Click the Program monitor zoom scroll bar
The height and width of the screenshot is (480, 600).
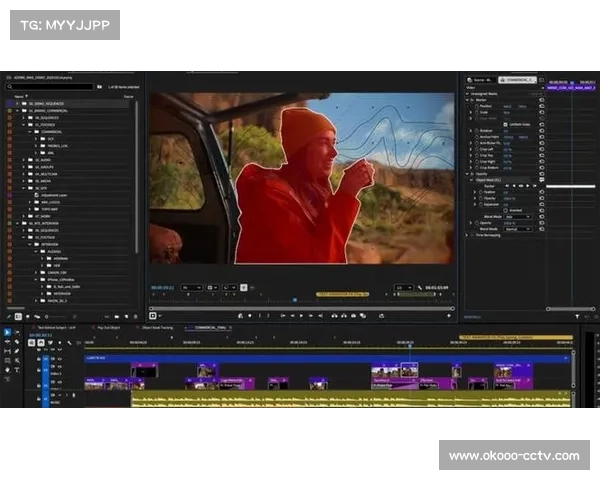302,308
